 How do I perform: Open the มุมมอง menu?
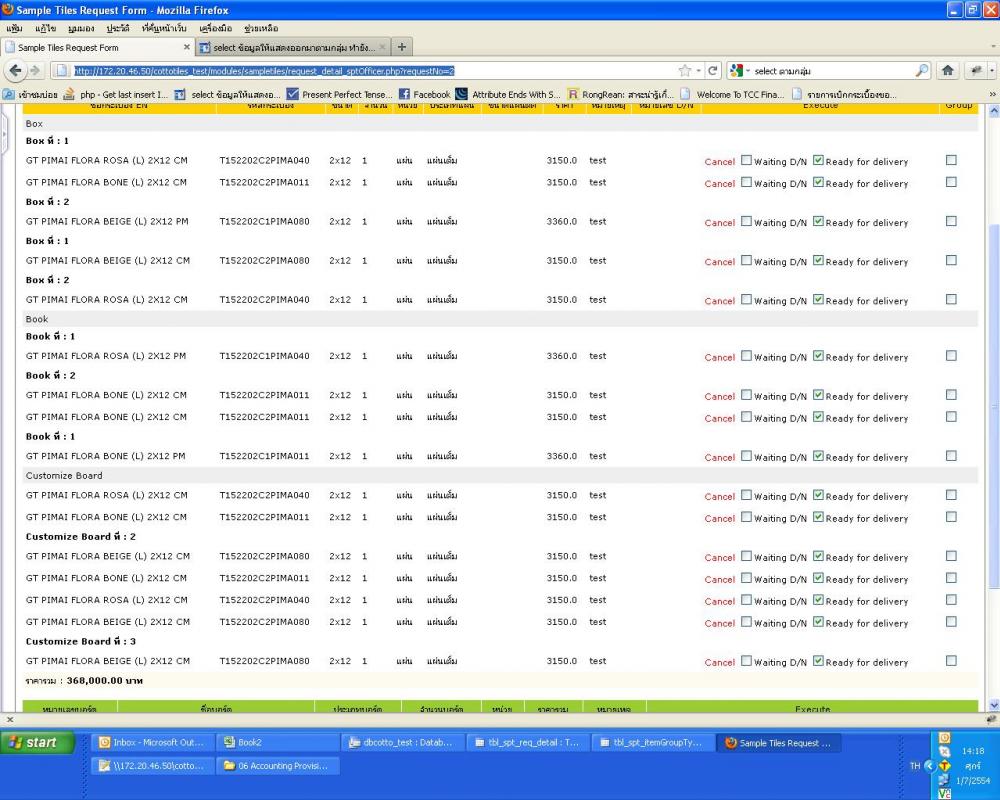tap(81, 28)
